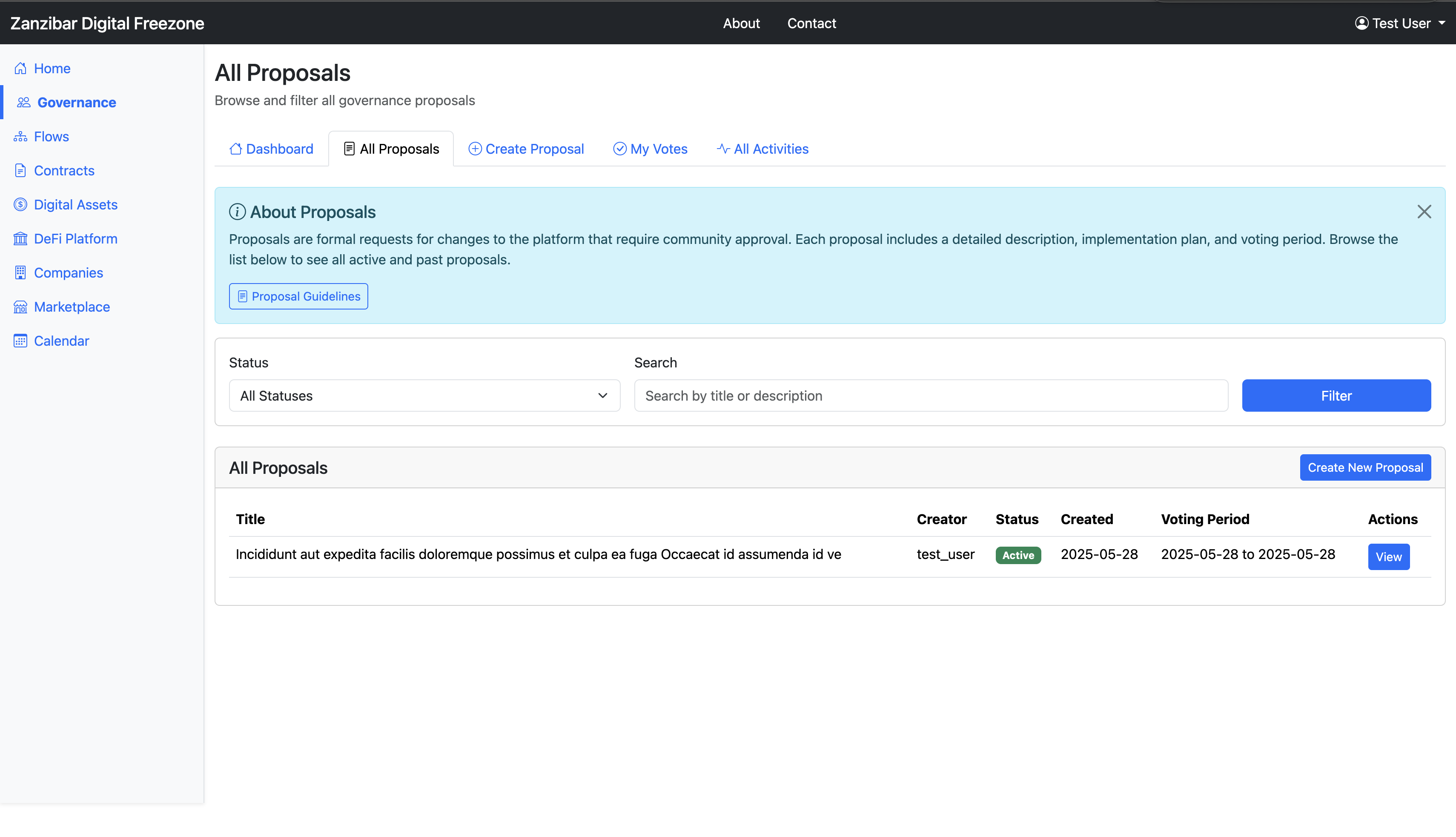View the Incididunt proposal
Viewport: 1456px width, 837px height.
tap(1389, 557)
